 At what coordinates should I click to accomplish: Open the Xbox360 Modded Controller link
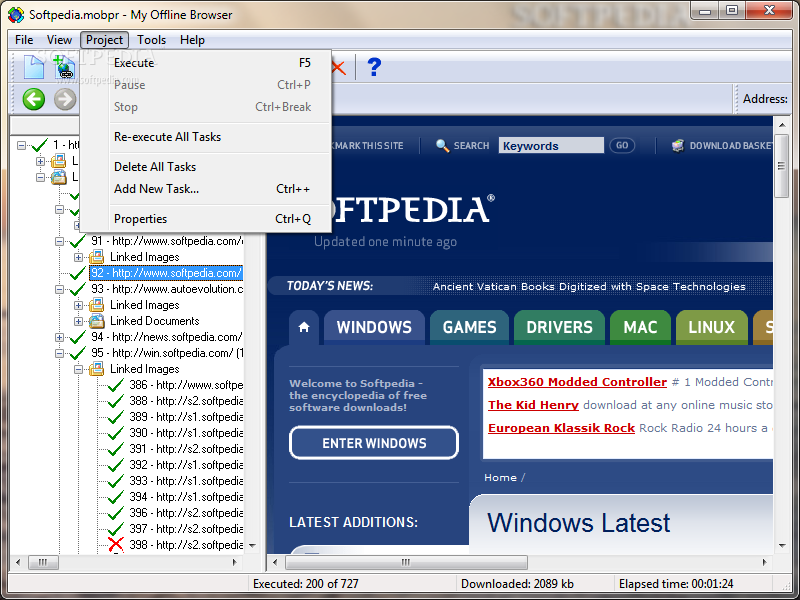click(x=577, y=382)
